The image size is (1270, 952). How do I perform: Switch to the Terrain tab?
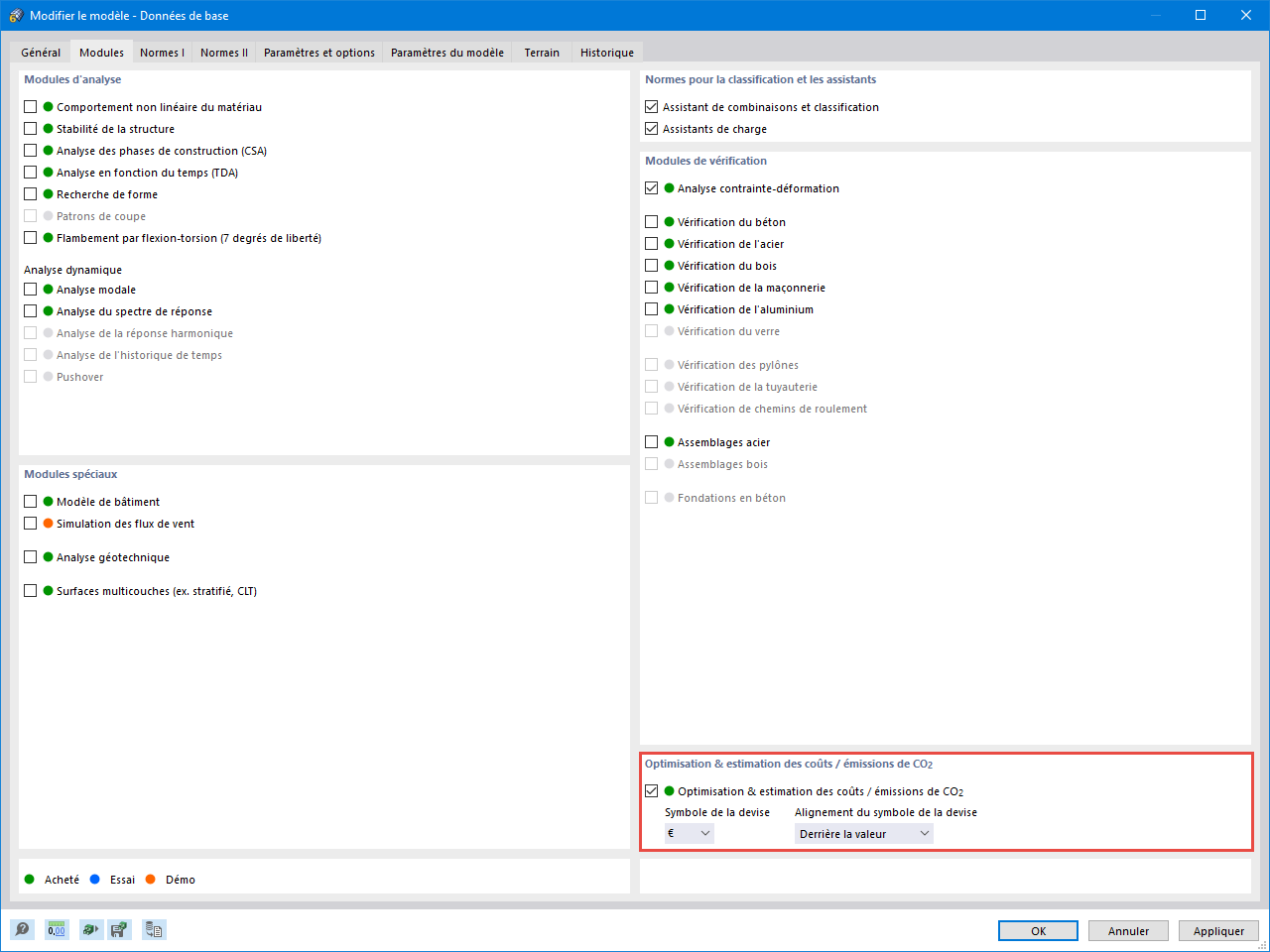point(542,53)
